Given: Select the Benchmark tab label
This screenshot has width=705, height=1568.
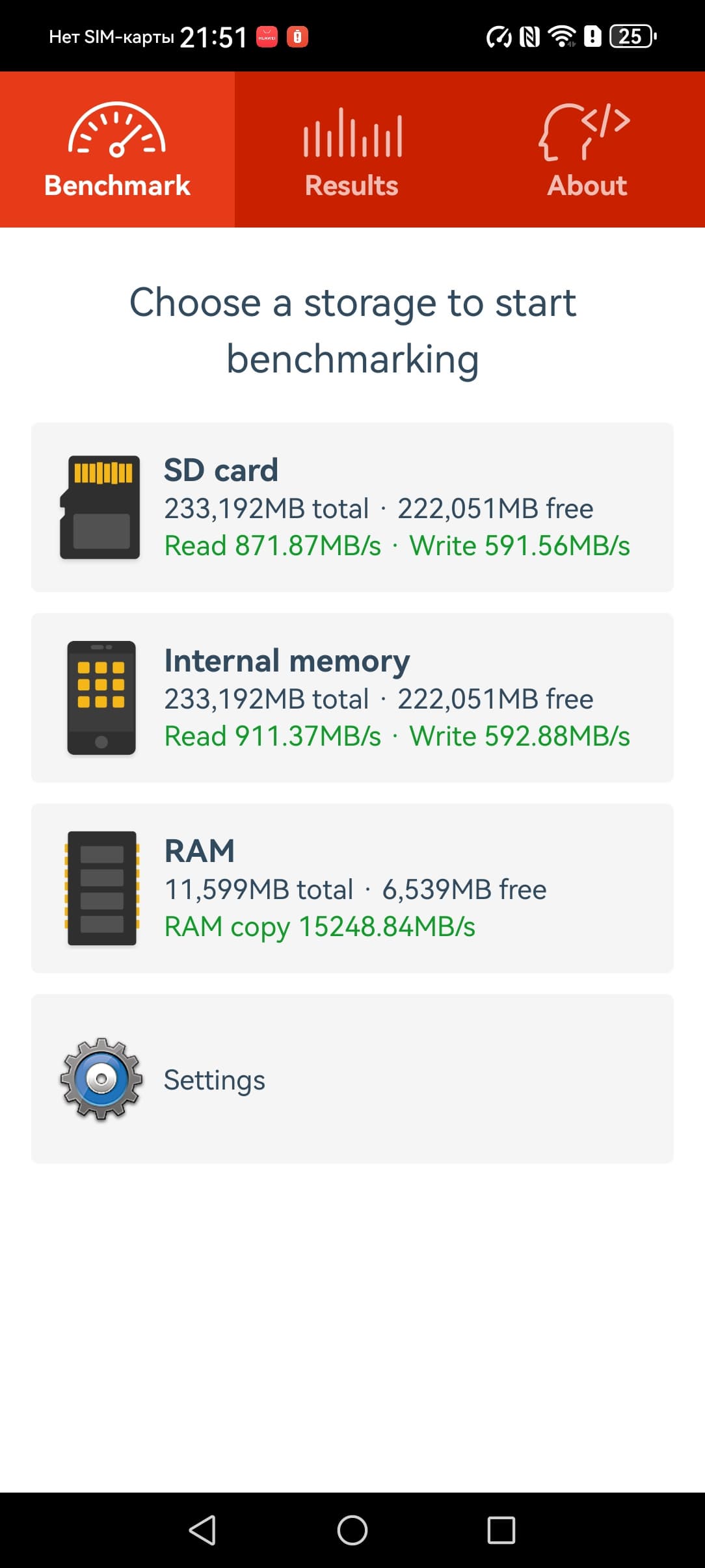Looking at the screenshot, I should 117,186.
